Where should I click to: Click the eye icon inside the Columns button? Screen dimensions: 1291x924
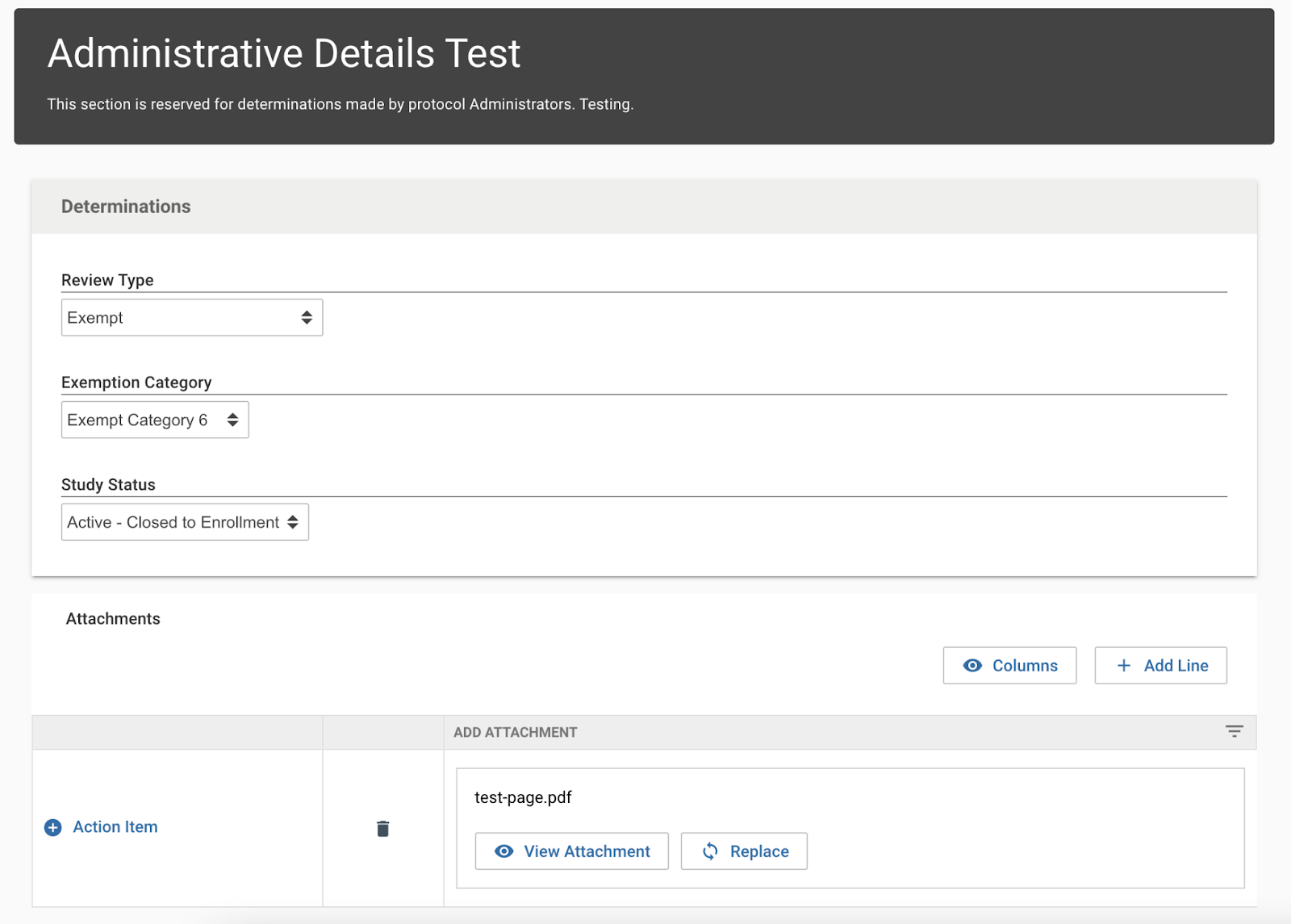(x=974, y=665)
